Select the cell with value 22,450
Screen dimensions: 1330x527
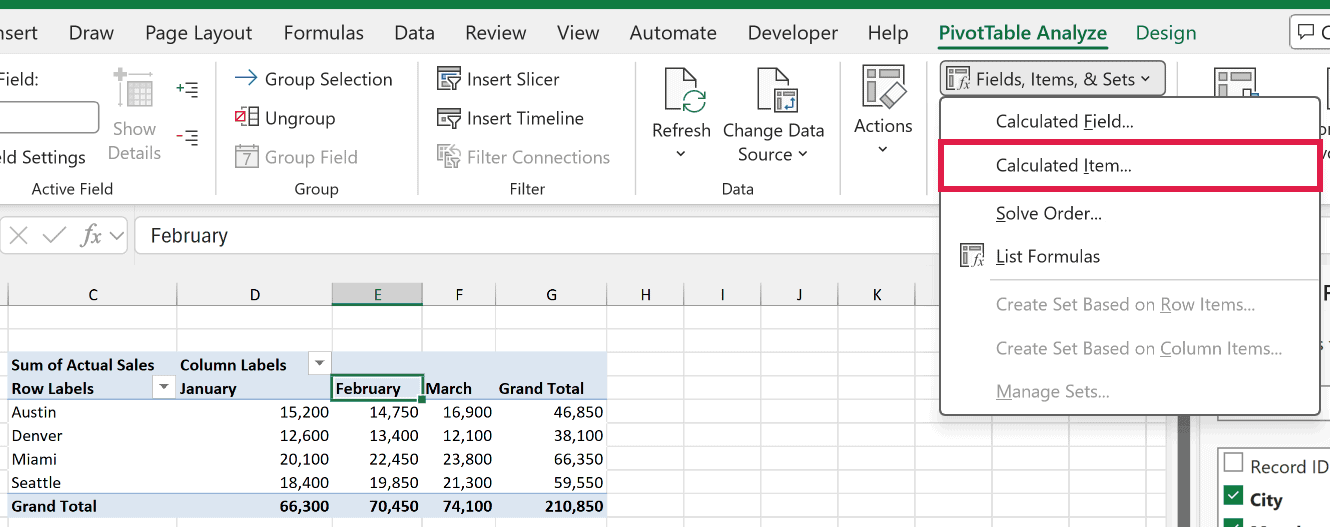coord(377,459)
